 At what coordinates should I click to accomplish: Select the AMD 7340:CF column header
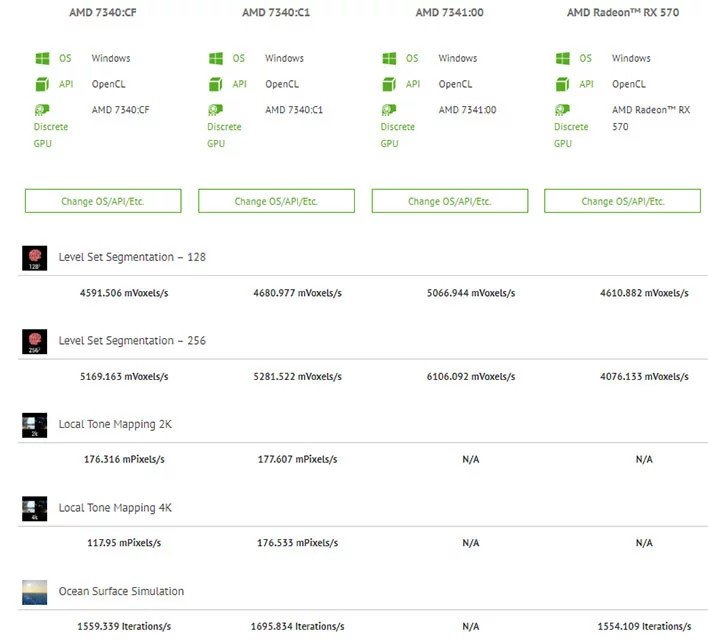(x=103, y=13)
